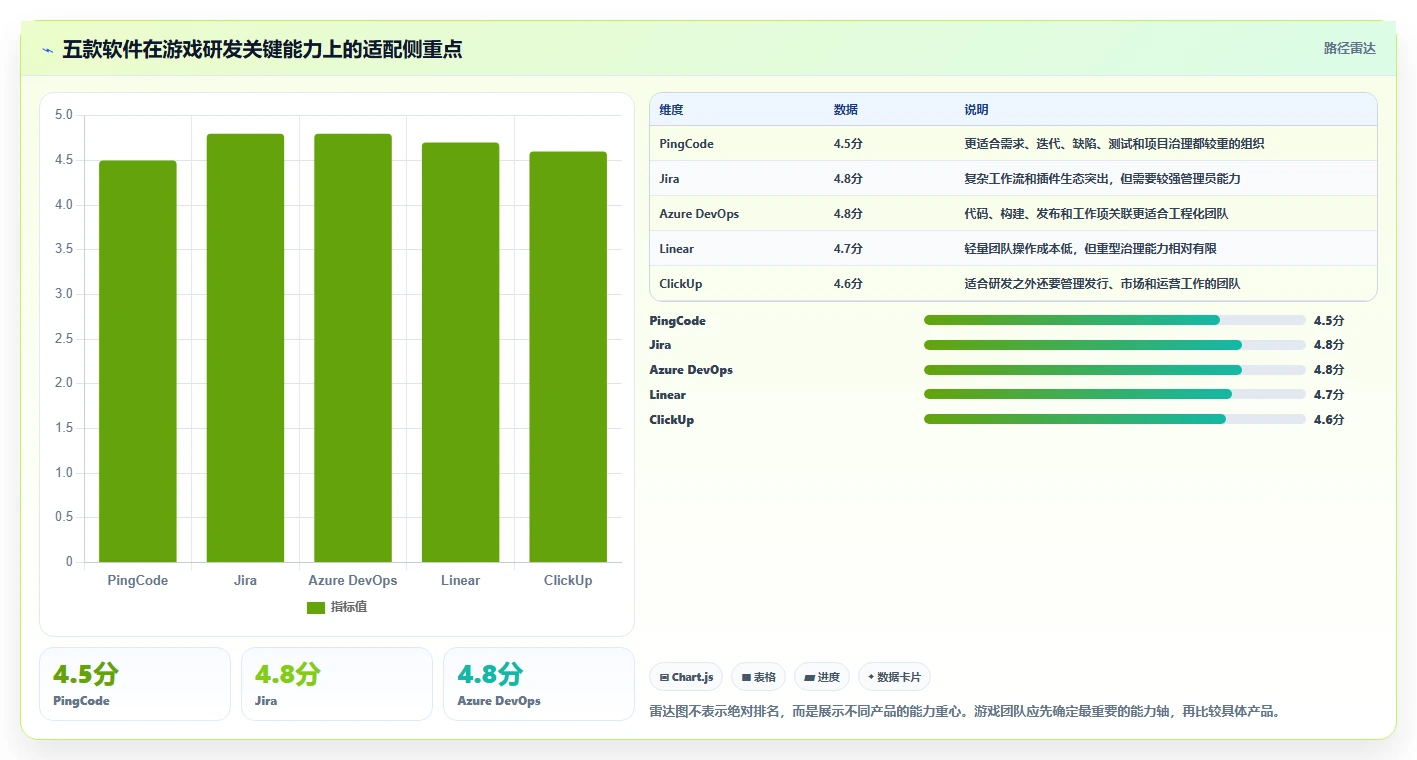Click the 4.7分 value beside Linear progress
This screenshot has width=1417, height=760.
(x=1329, y=395)
